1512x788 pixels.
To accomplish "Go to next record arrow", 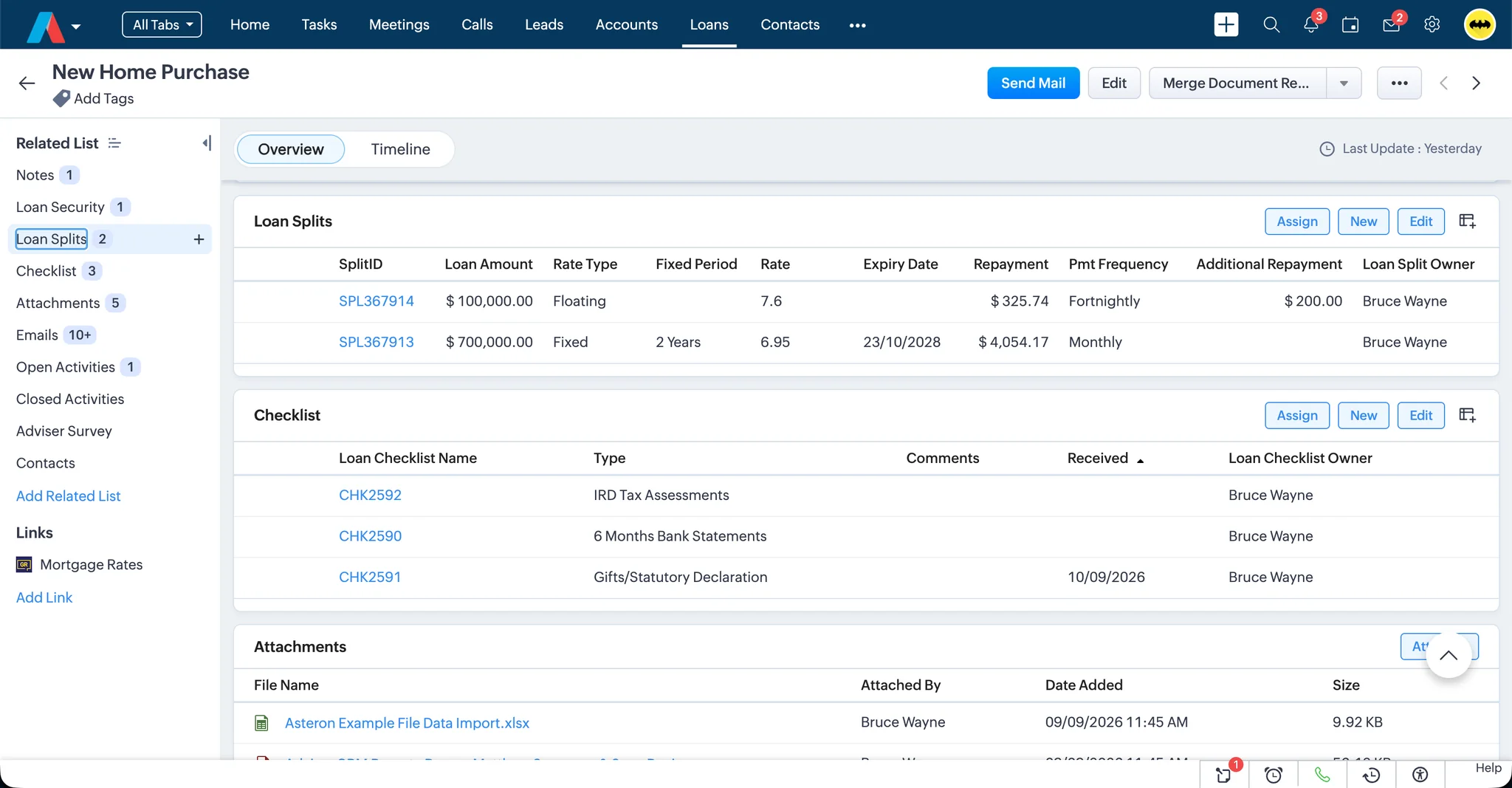I will (x=1476, y=83).
